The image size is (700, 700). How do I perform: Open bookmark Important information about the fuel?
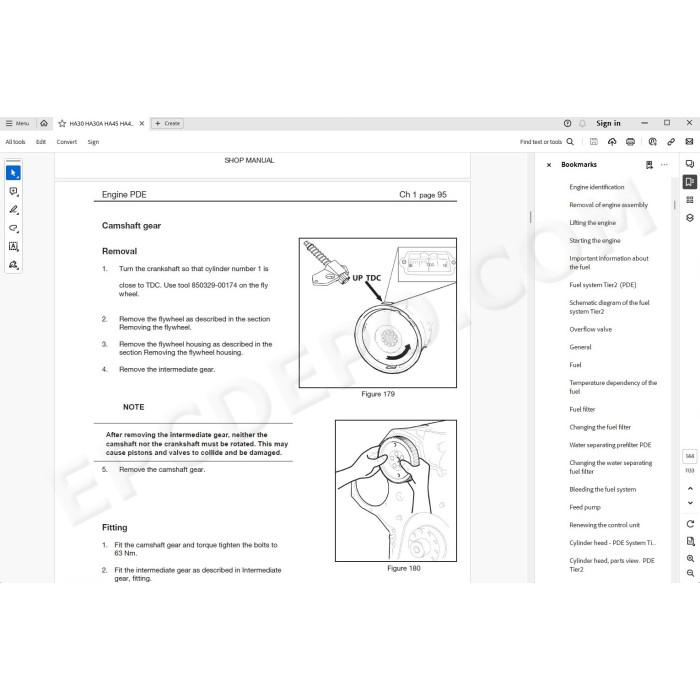(x=609, y=262)
